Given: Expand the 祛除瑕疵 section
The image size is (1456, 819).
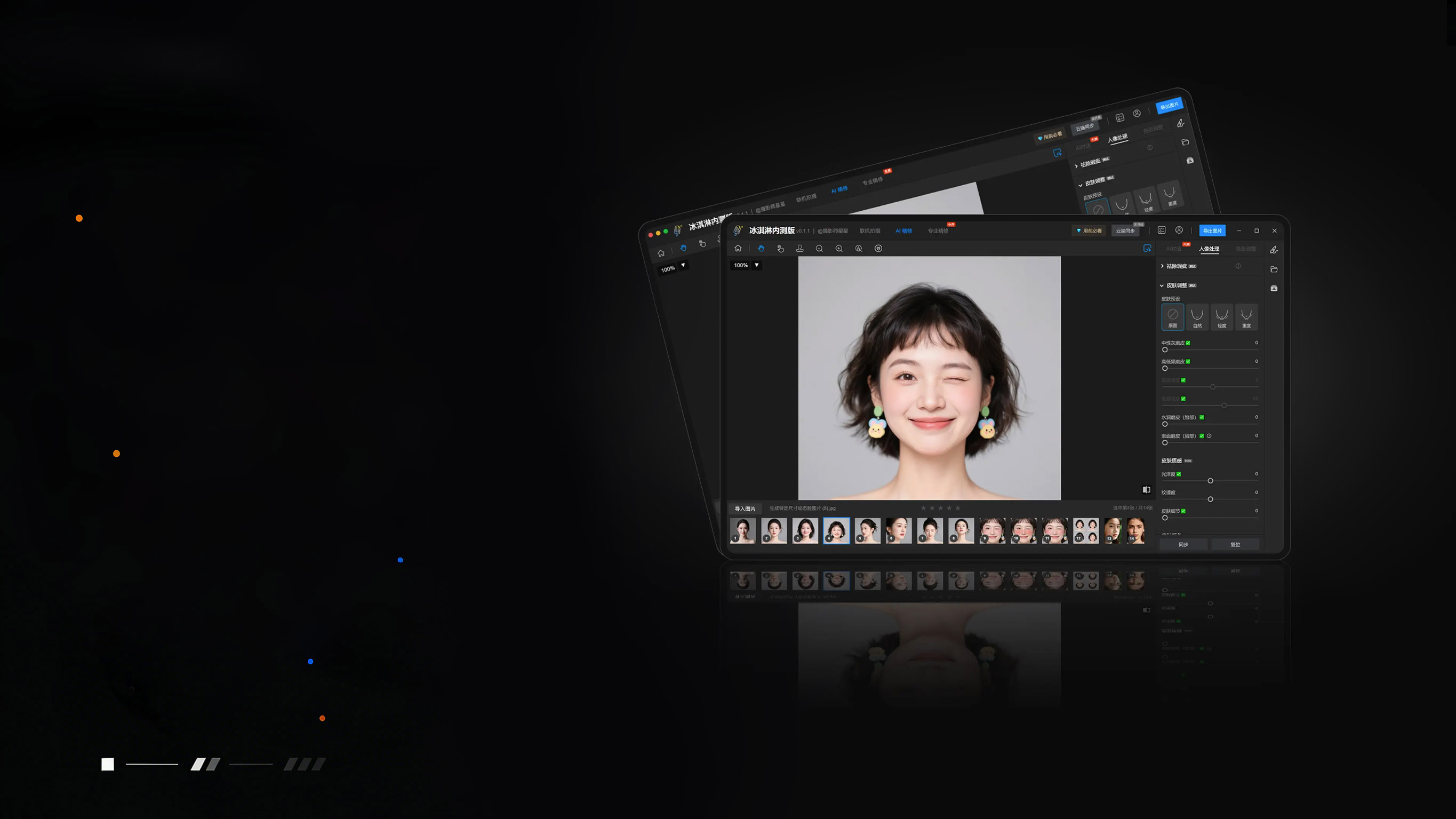Looking at the screenshot, I should pos(1163,266).
